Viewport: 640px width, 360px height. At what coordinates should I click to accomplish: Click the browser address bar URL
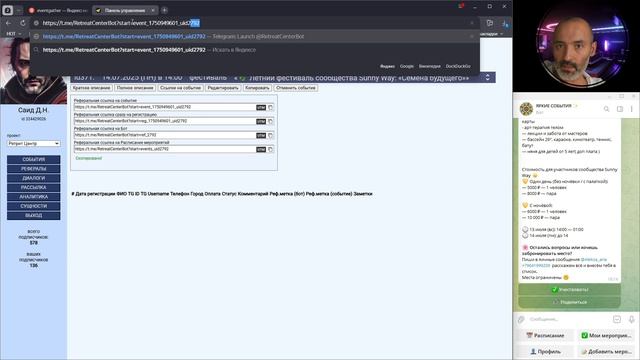pos(121,23)
